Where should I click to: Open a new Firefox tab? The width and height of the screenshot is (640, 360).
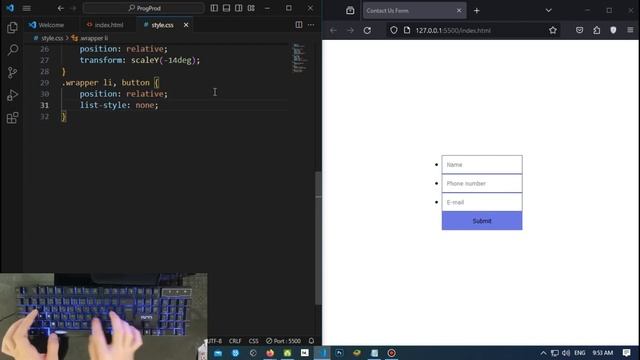477,11
